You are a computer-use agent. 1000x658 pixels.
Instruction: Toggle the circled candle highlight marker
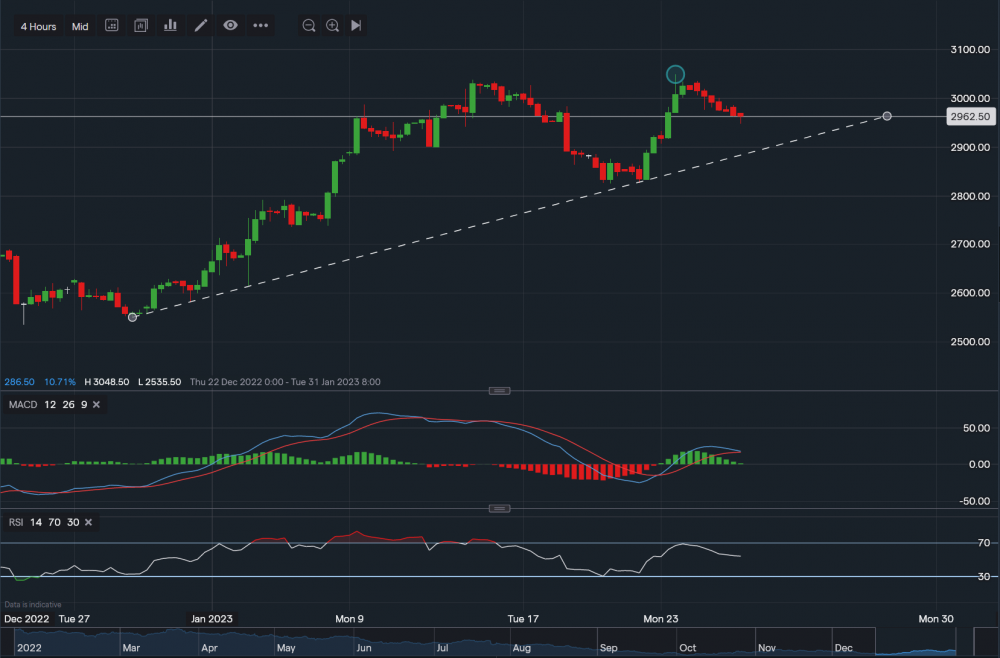pyautogui.click(x=675, y=73)
